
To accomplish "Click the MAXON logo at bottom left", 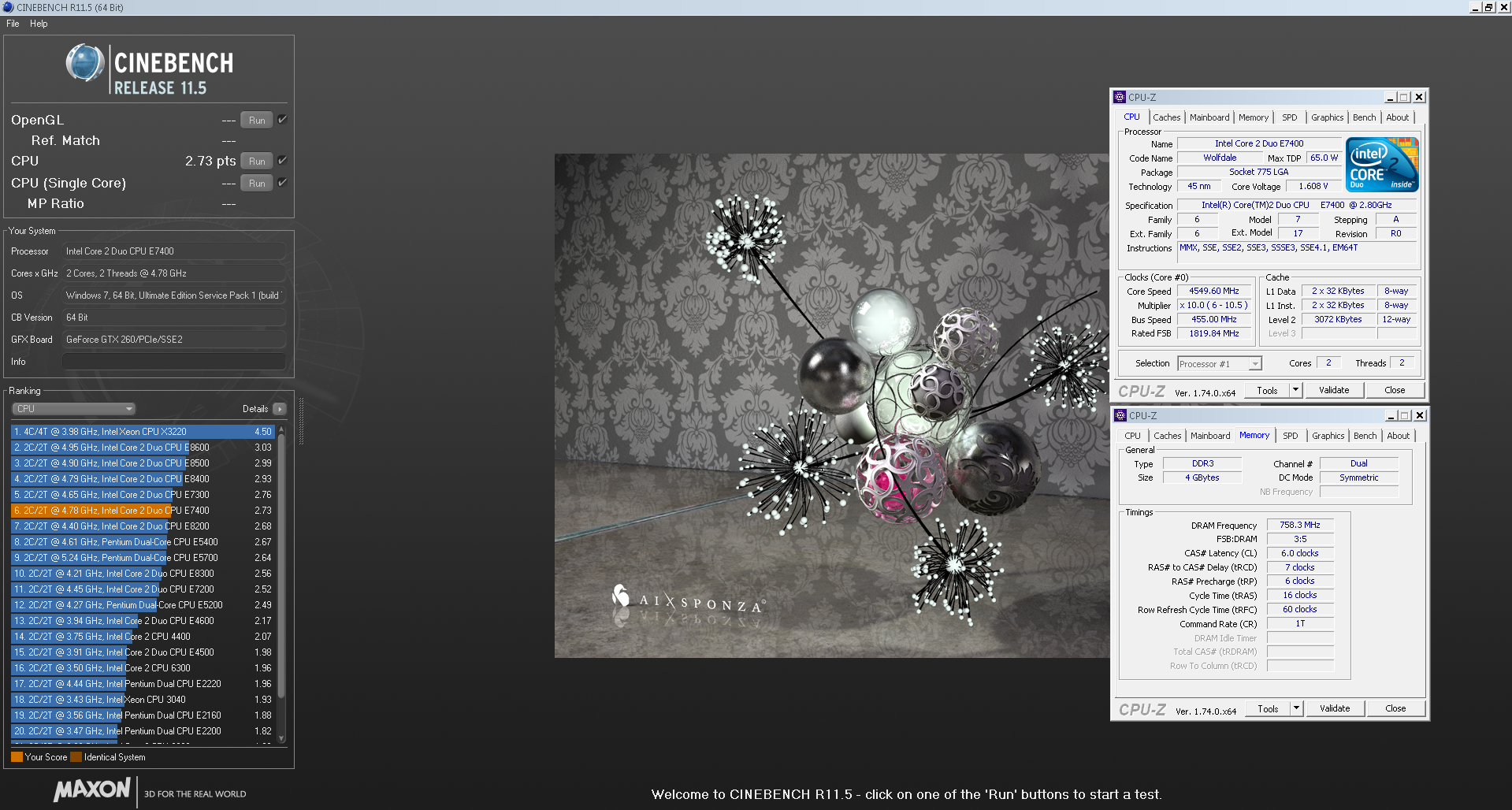I will coord(92,790).
